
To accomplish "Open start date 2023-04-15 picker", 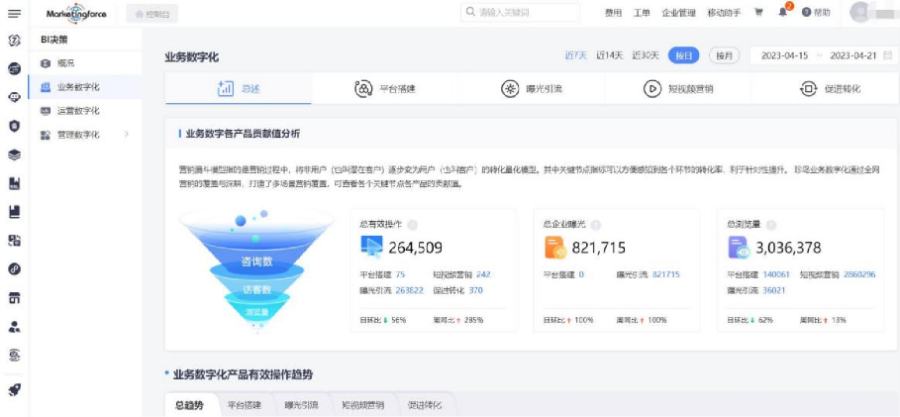I will point(784,56).
